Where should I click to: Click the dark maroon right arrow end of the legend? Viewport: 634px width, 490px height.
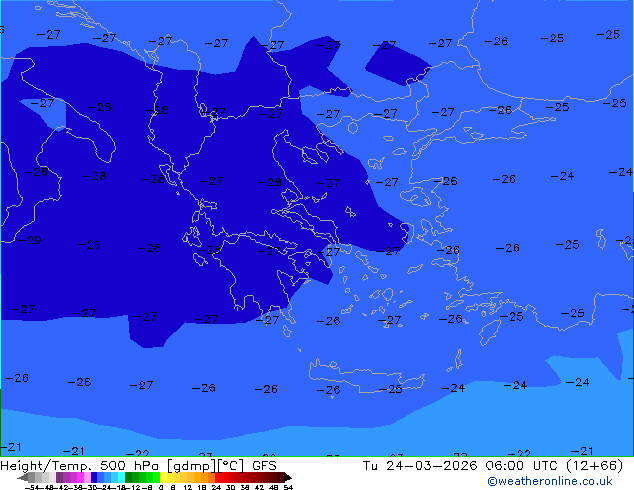(287, 478)
